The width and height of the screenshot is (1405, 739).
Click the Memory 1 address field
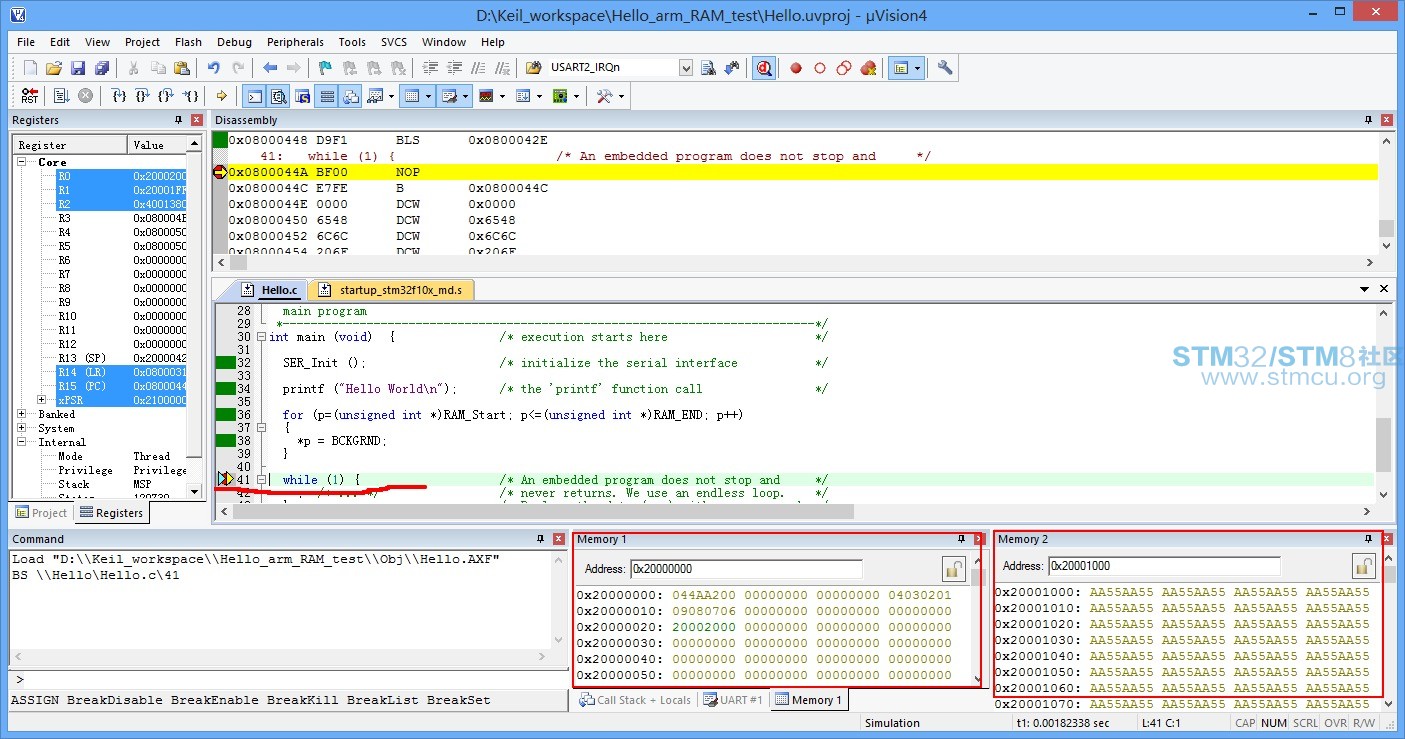pyautogui.click(x=746, y=569)
